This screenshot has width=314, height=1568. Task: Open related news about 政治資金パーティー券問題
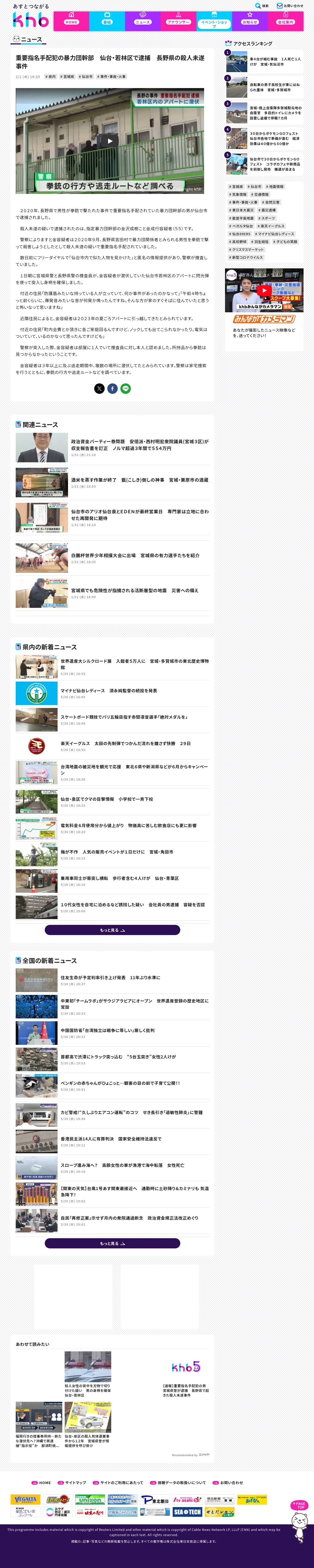(x=112, y=448)
